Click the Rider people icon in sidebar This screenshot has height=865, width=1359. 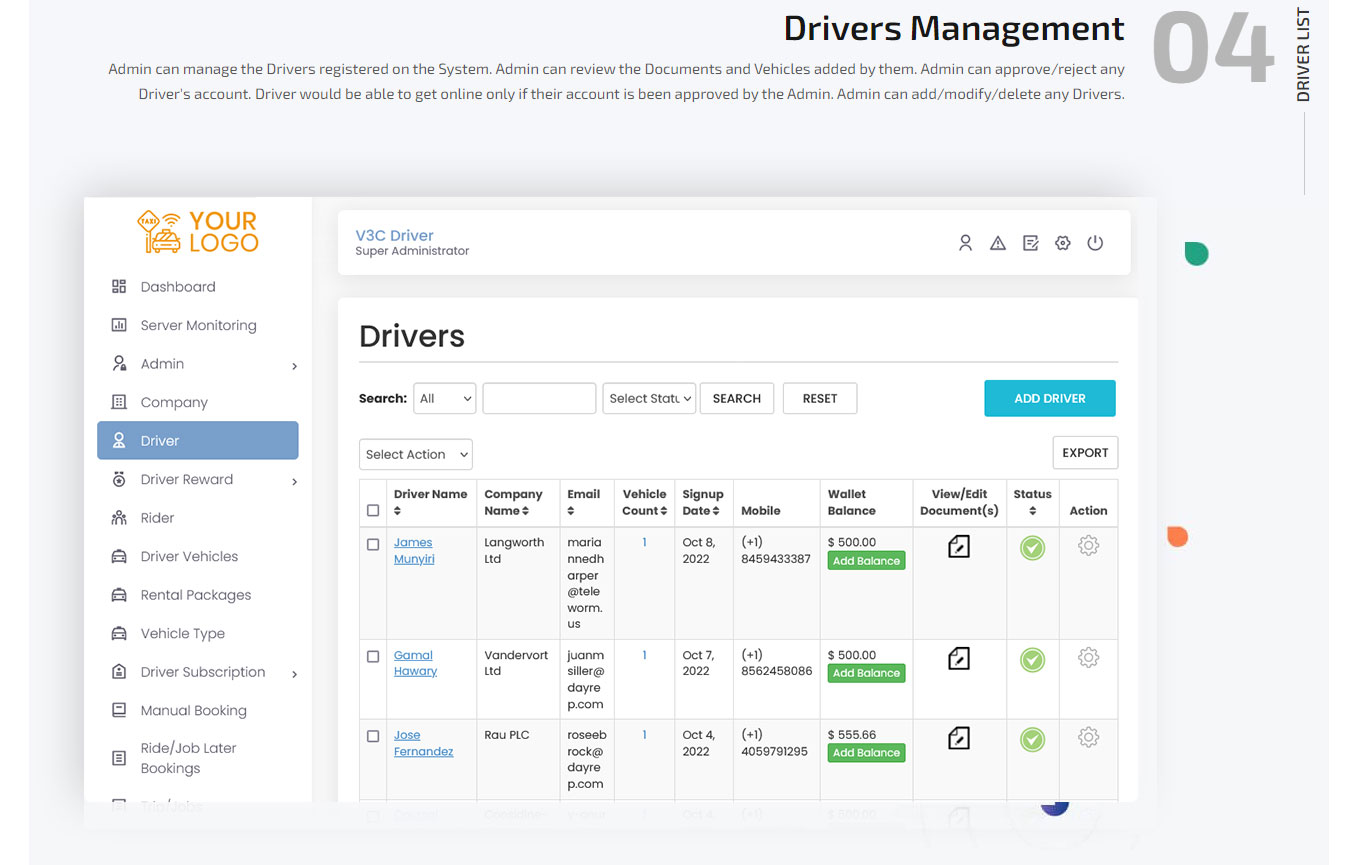point(119,518)
